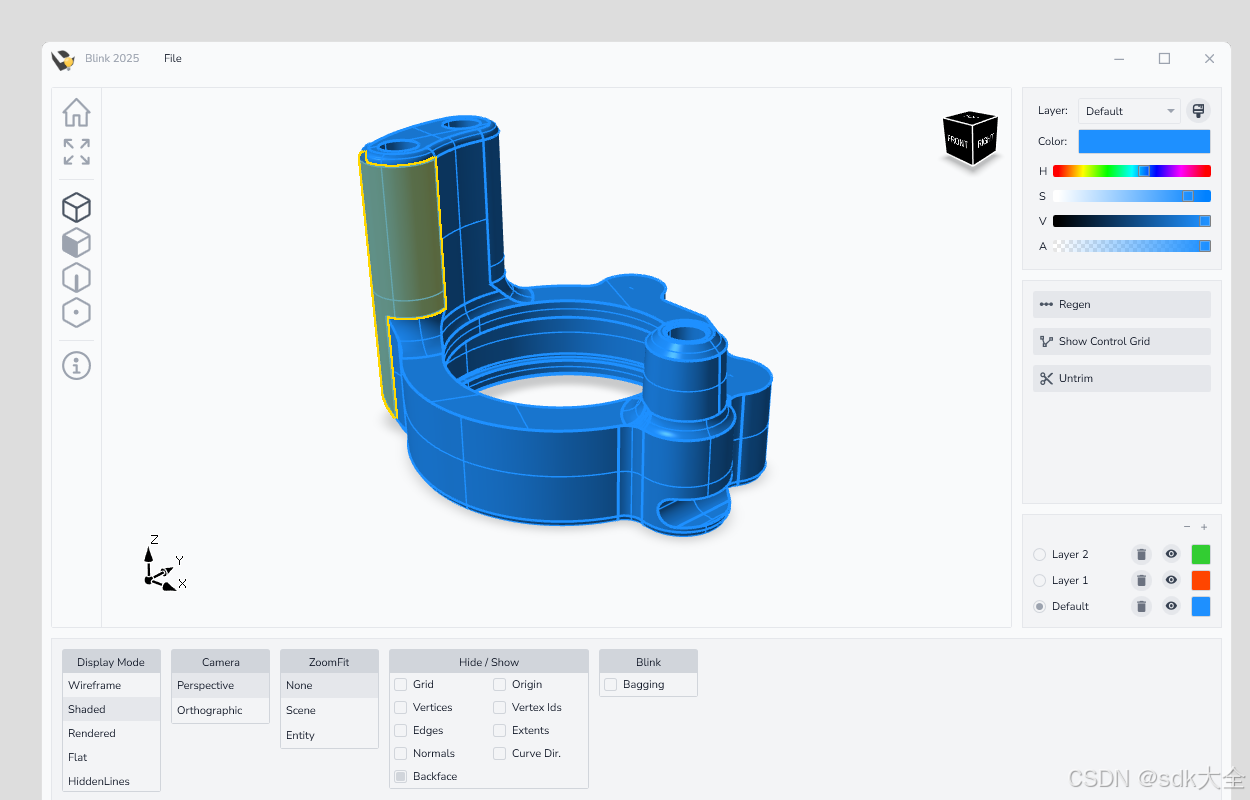Click the Blink app logo
The height and width of the screenshot is (800, 1250).
pyautogui.click(x=64, y=59)
